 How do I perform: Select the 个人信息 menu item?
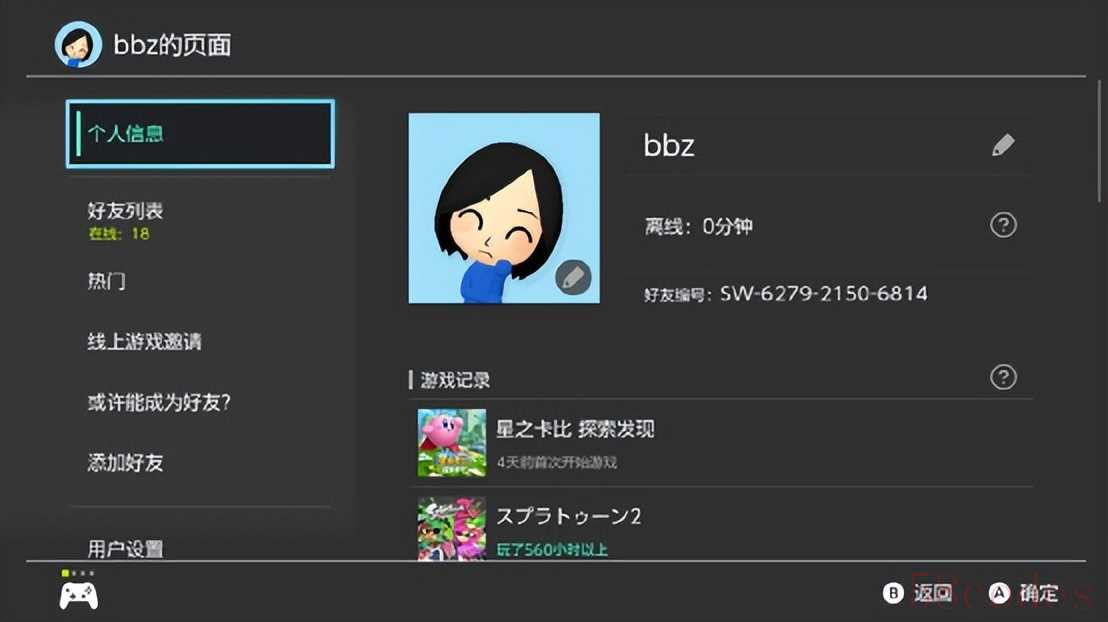tap(200, 134)
